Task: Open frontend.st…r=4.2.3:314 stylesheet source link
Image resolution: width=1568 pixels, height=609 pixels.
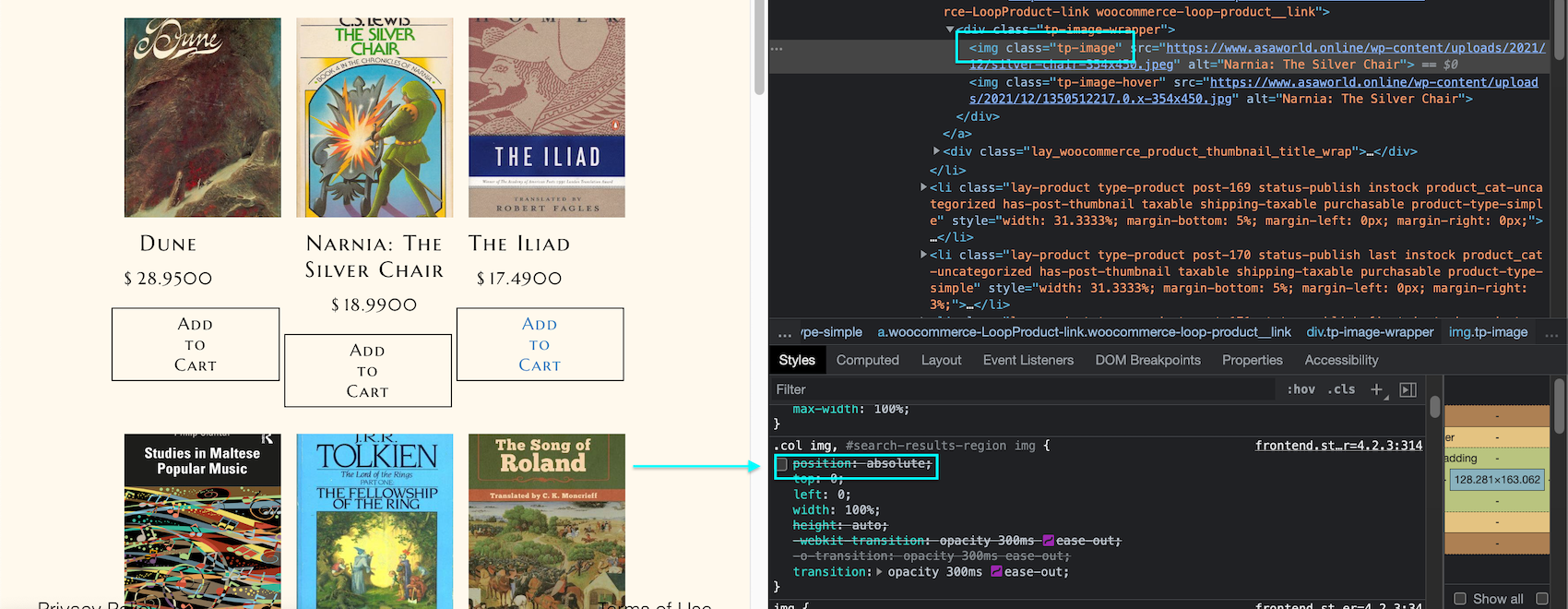Action: pyautogui.click(x=1337, y=446)
